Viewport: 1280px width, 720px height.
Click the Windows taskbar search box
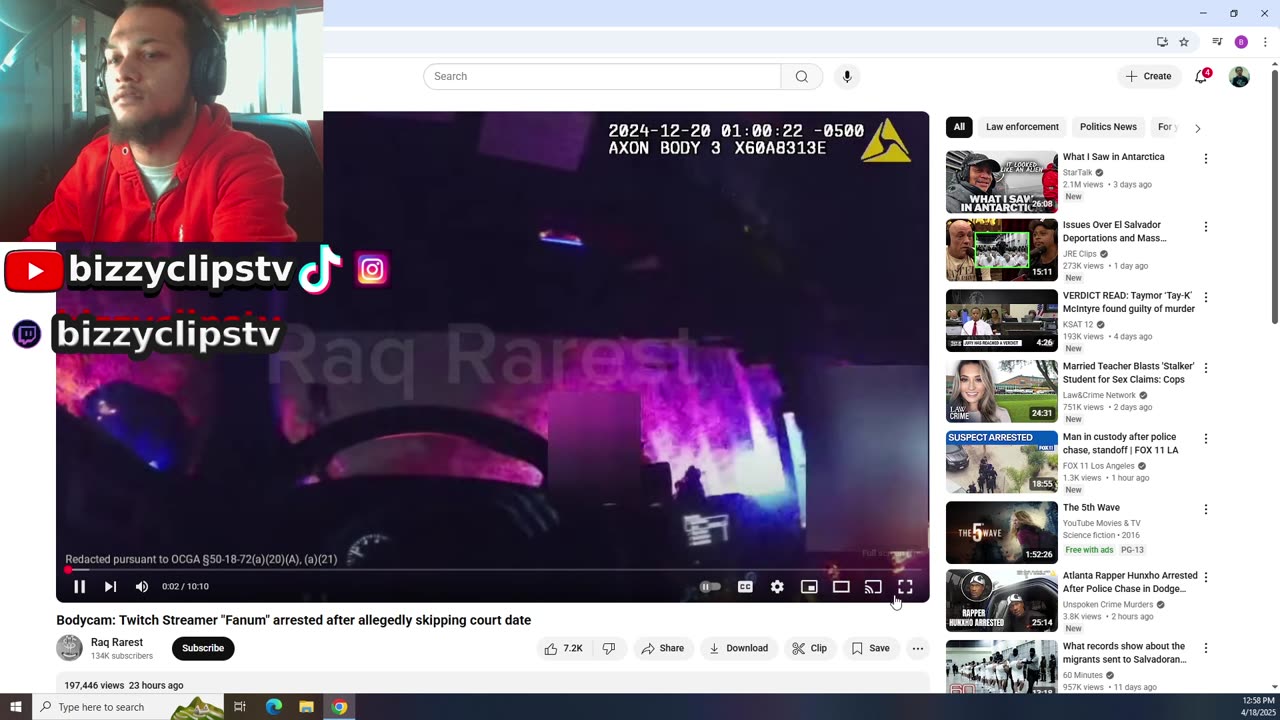[x=127, y=707]
